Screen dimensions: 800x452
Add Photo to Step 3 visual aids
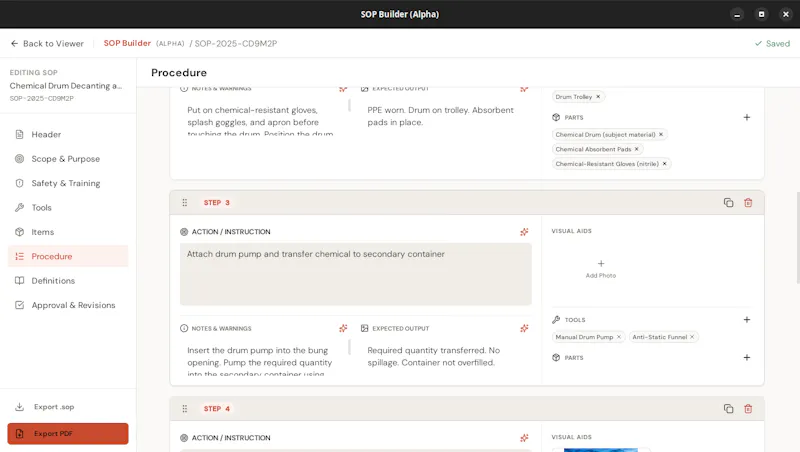[x=601, y=269]
